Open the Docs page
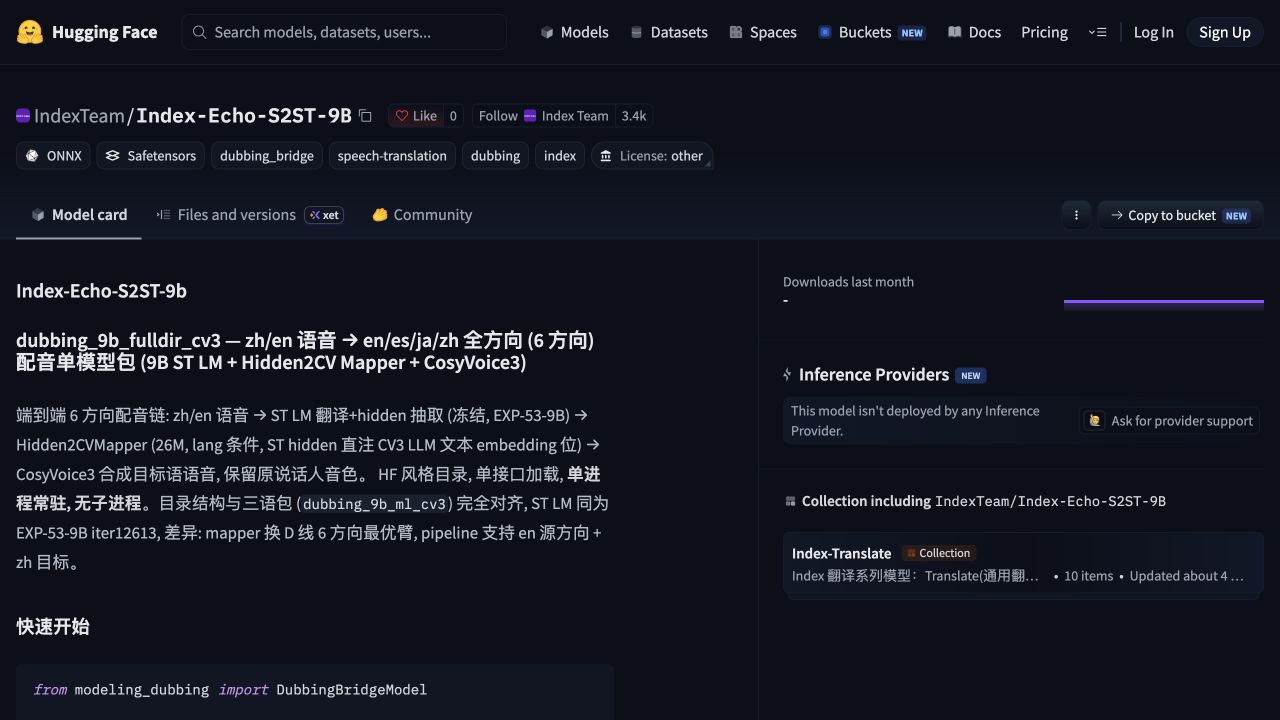 (x=974, y=32)
